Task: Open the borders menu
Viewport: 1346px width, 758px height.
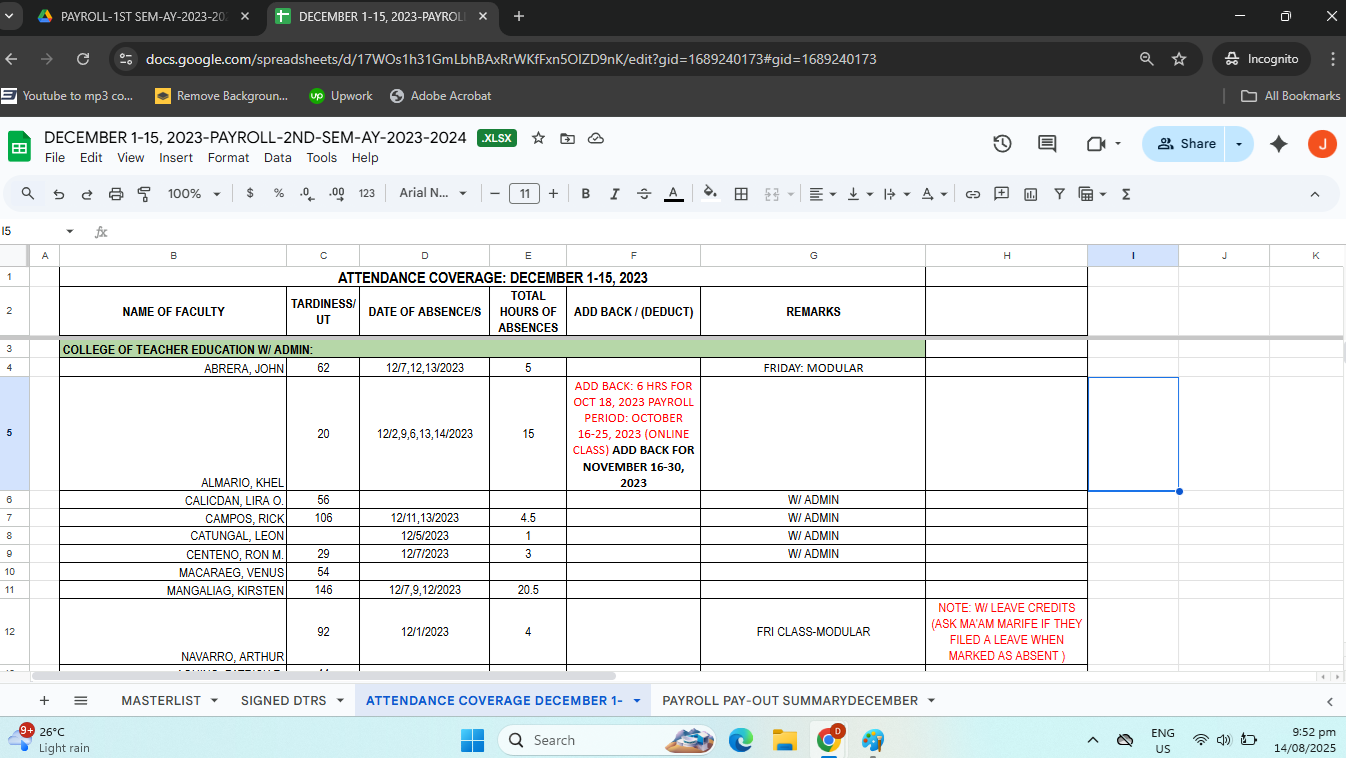Action: pos(741,194)
